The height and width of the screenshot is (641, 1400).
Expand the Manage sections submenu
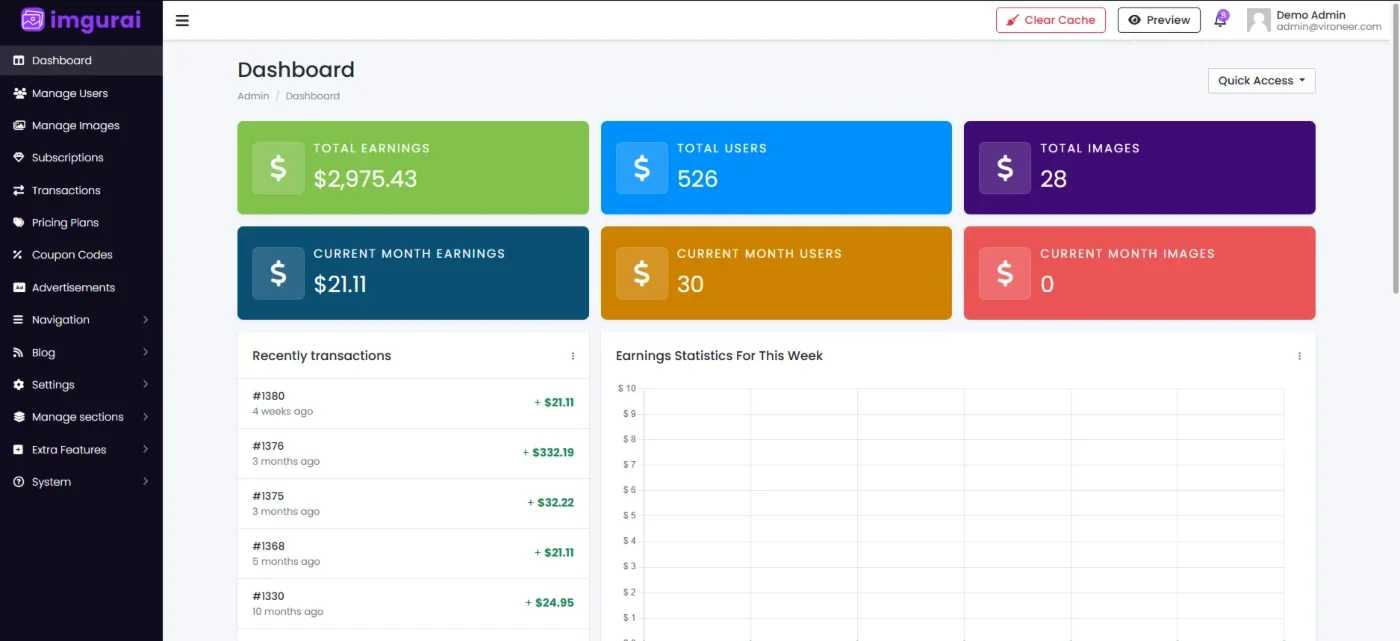(x=81, y=417)
